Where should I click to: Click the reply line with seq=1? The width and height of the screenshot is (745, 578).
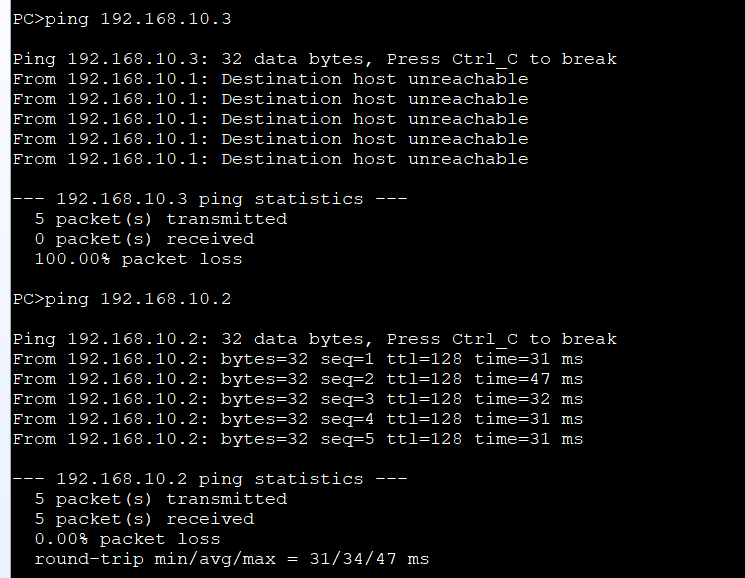pyautogui.click(x=297, y=359)
